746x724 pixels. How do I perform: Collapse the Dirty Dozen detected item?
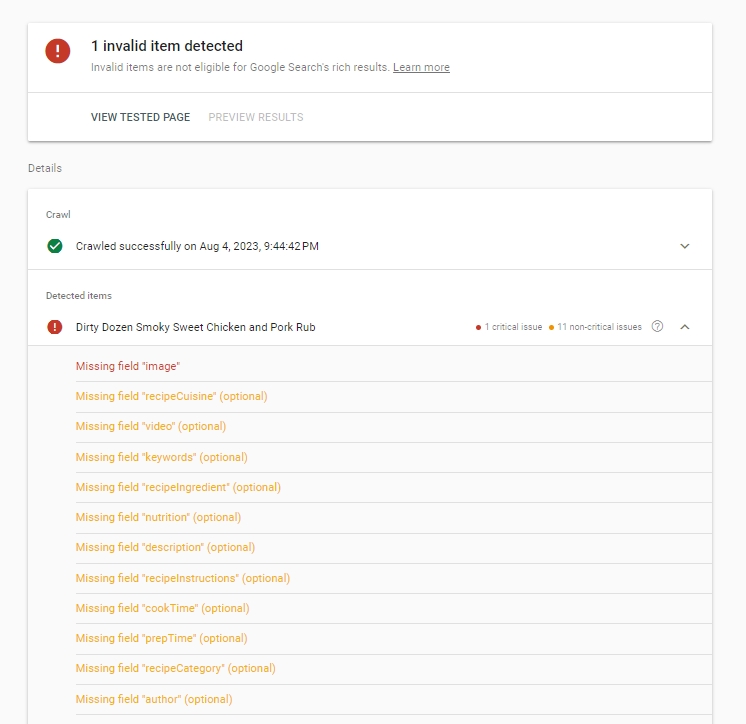685,327
